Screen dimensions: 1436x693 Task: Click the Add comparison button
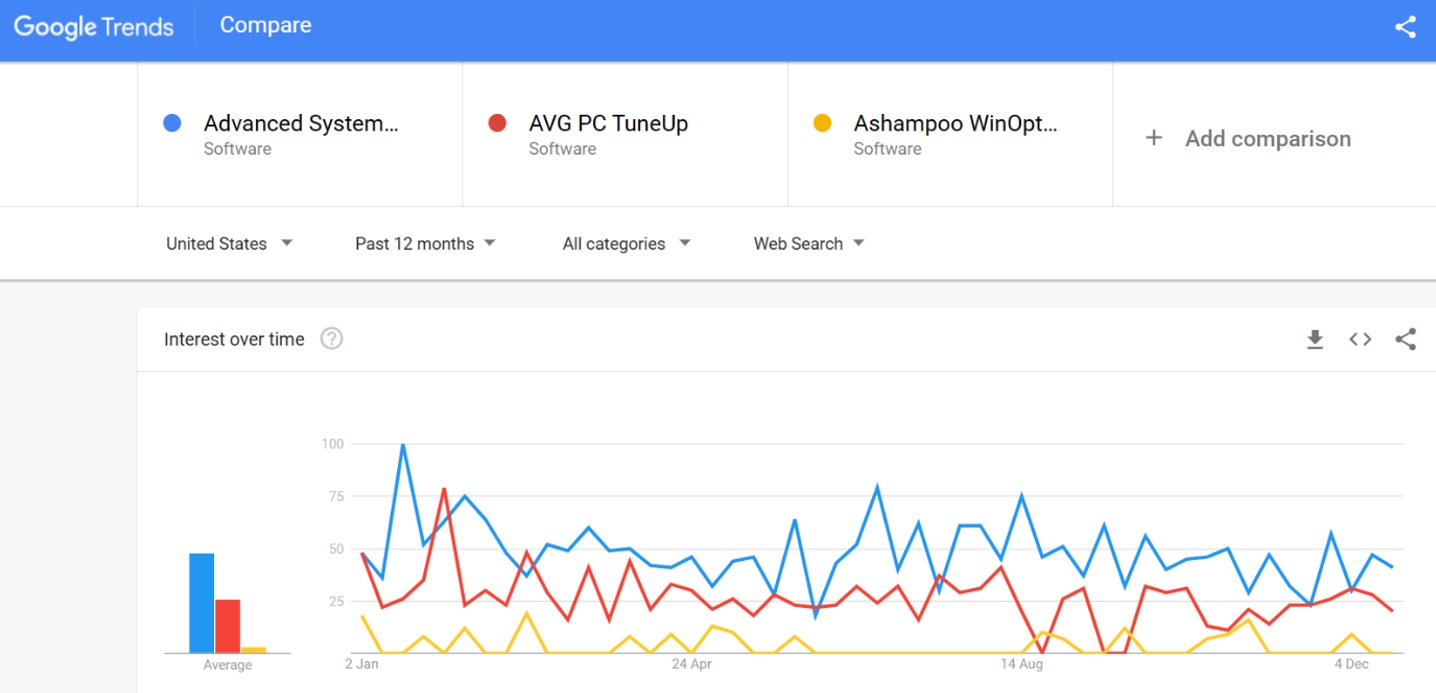pyautogui.click(x=1267, y=139)
